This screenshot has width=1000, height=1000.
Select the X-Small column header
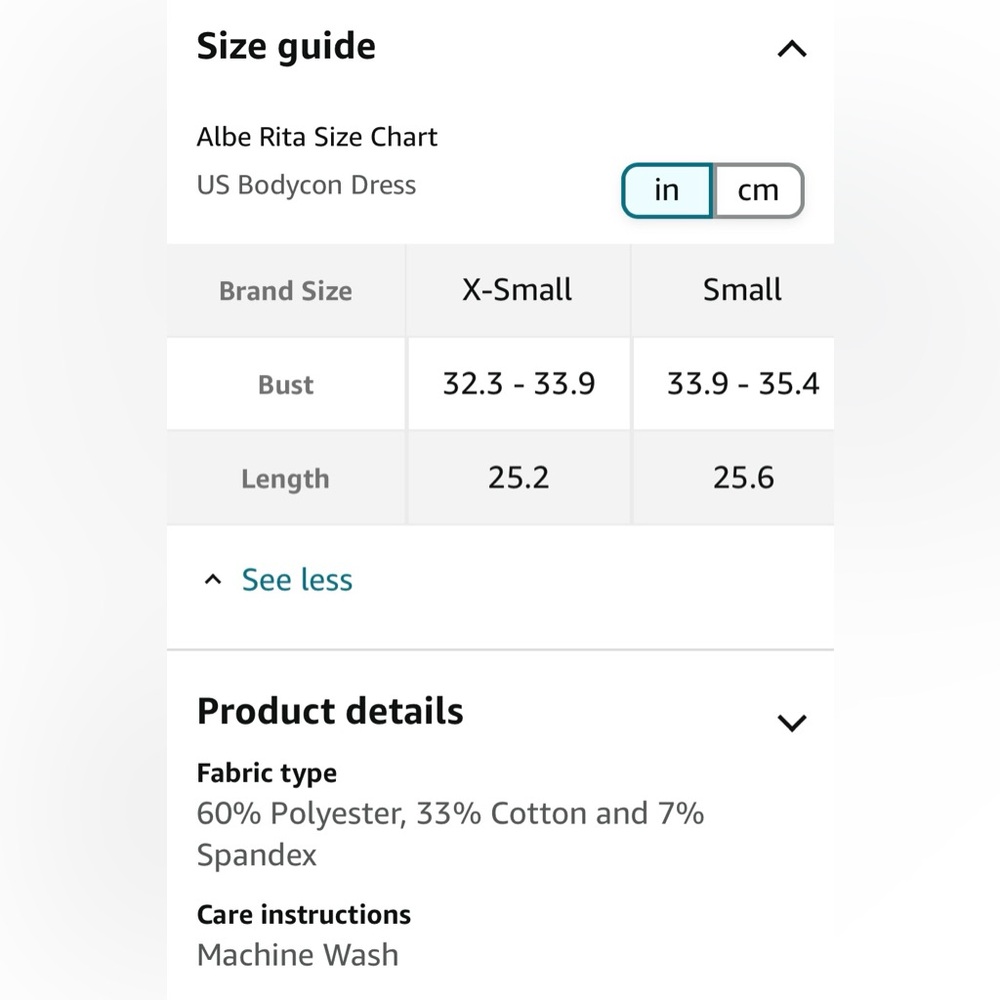[517, 290]
